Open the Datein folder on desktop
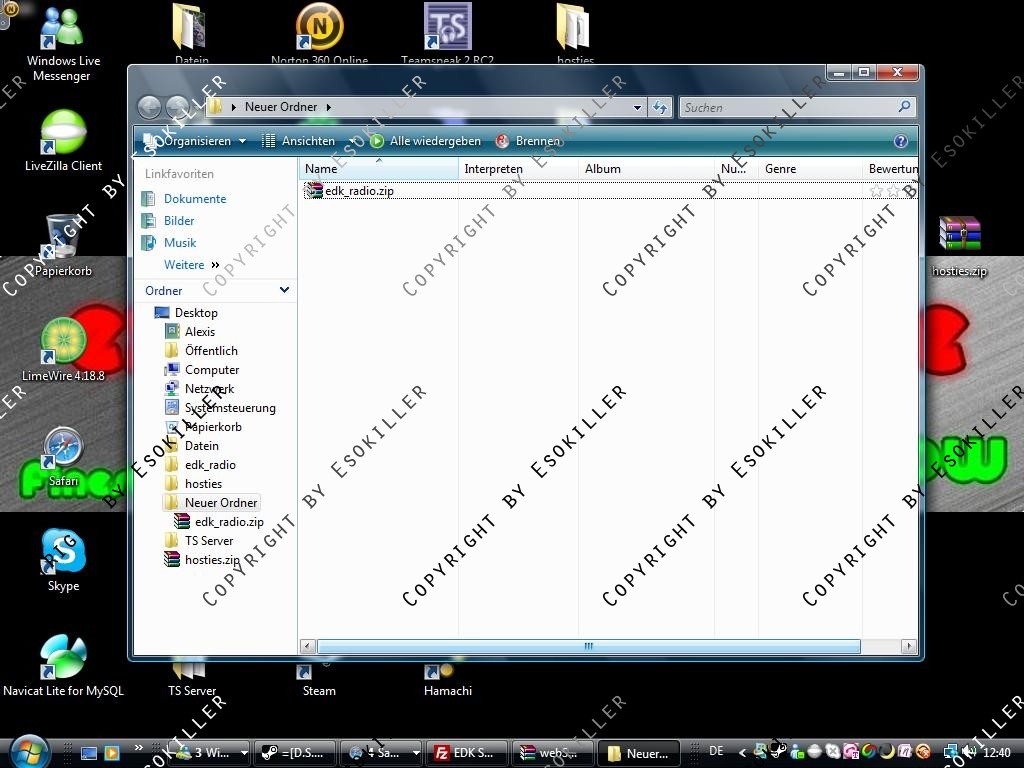Screen dimensions: 1024x768 coord(191,33)
